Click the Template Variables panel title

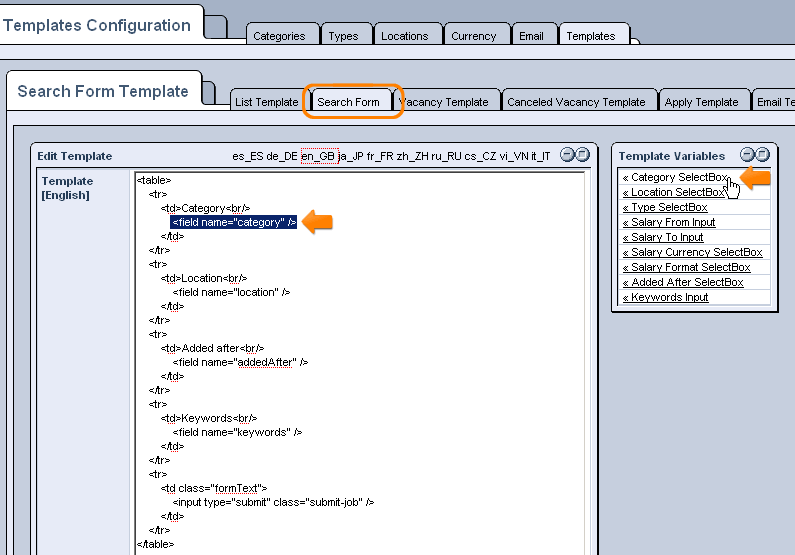tap(672, 156)
